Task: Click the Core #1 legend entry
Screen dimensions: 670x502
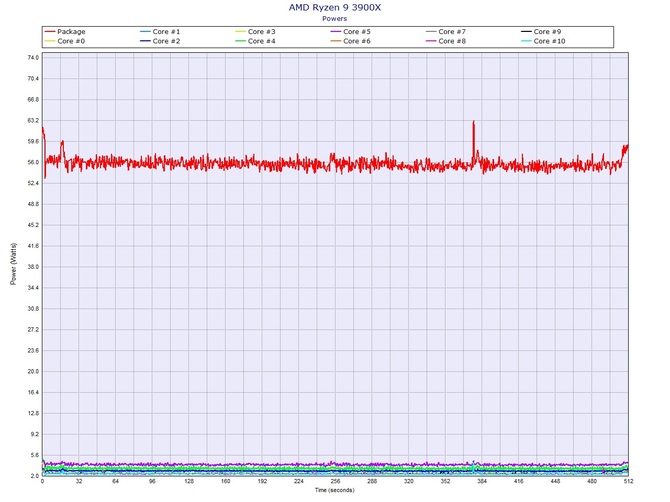Action: (x=160, y=32)
